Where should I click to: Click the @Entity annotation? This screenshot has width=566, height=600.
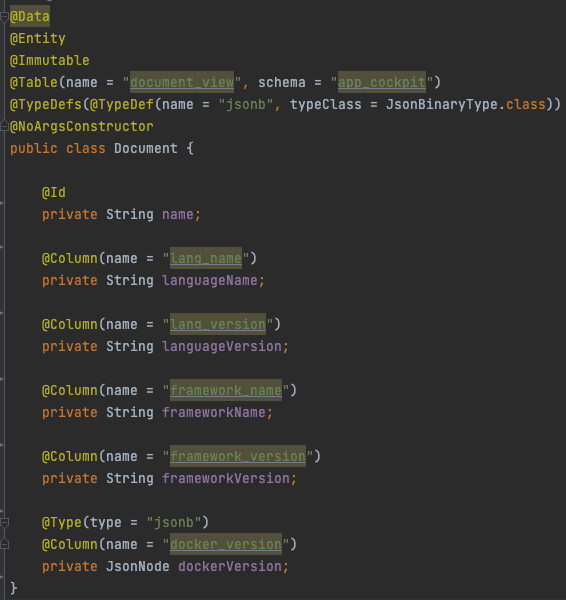(x=38, y=38)
